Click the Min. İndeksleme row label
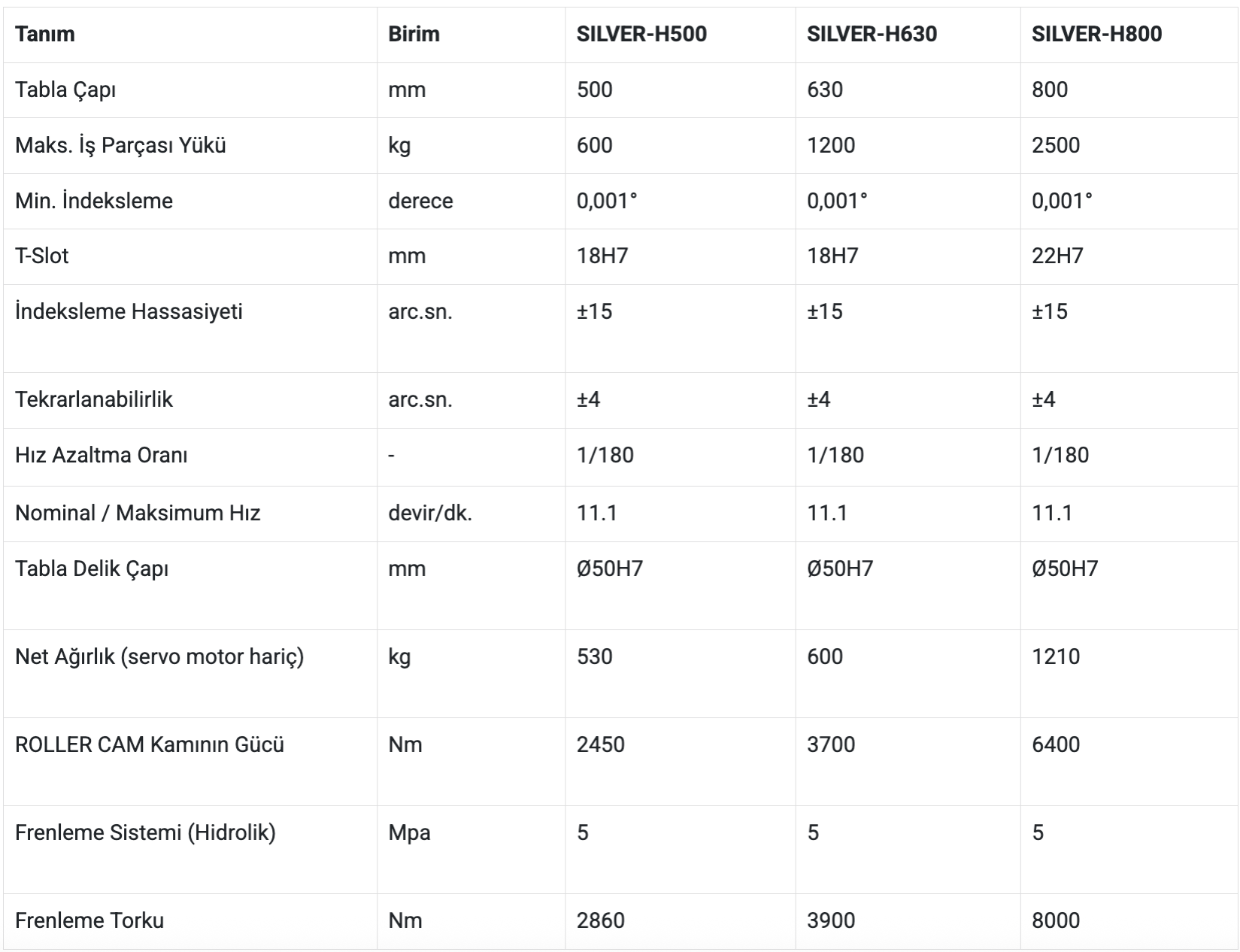 [94, 201]
